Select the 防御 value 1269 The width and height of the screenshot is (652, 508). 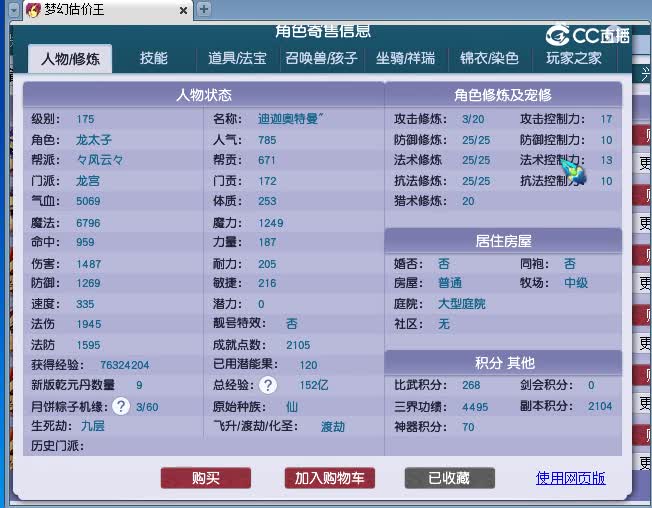(88, 284)
